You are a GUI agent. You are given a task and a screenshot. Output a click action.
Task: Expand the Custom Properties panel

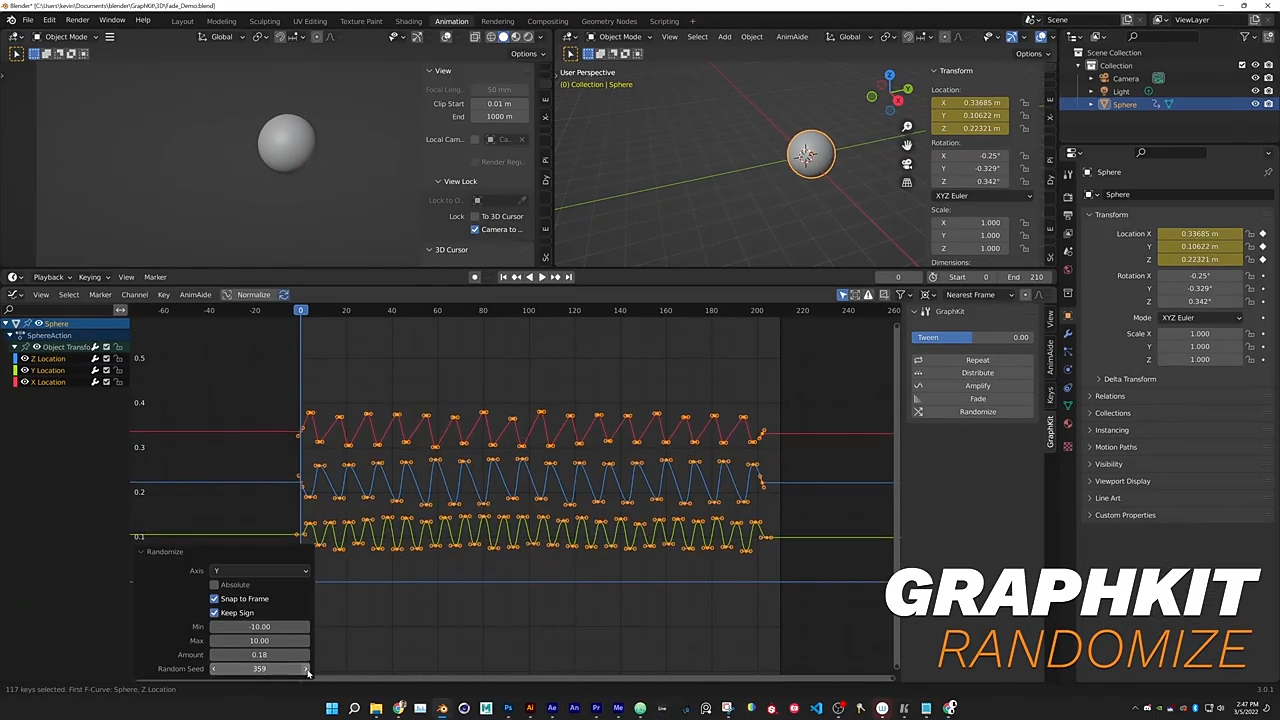(x=1124, y=515)
